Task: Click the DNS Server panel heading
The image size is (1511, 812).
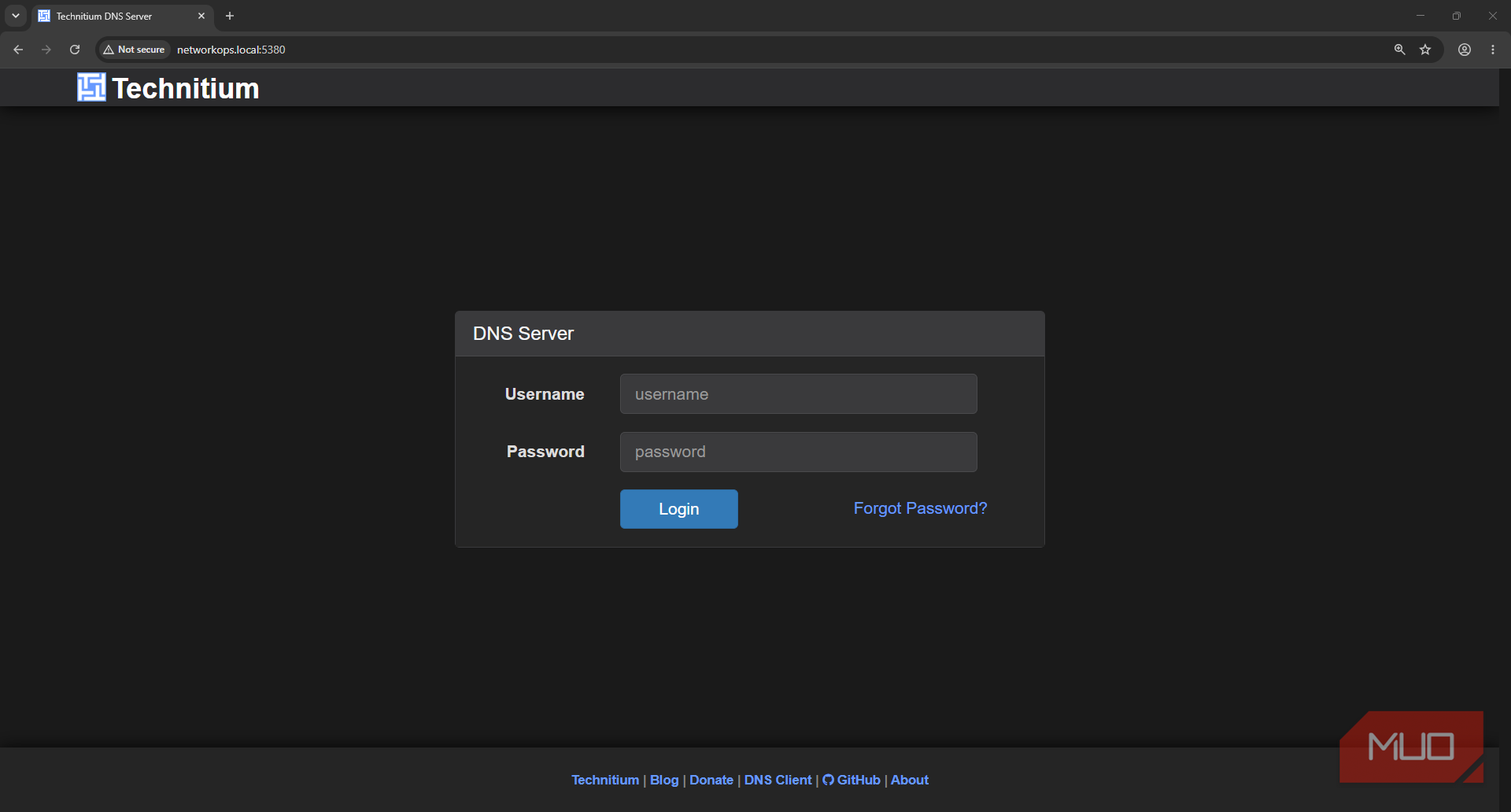Action: pos(523,334)
